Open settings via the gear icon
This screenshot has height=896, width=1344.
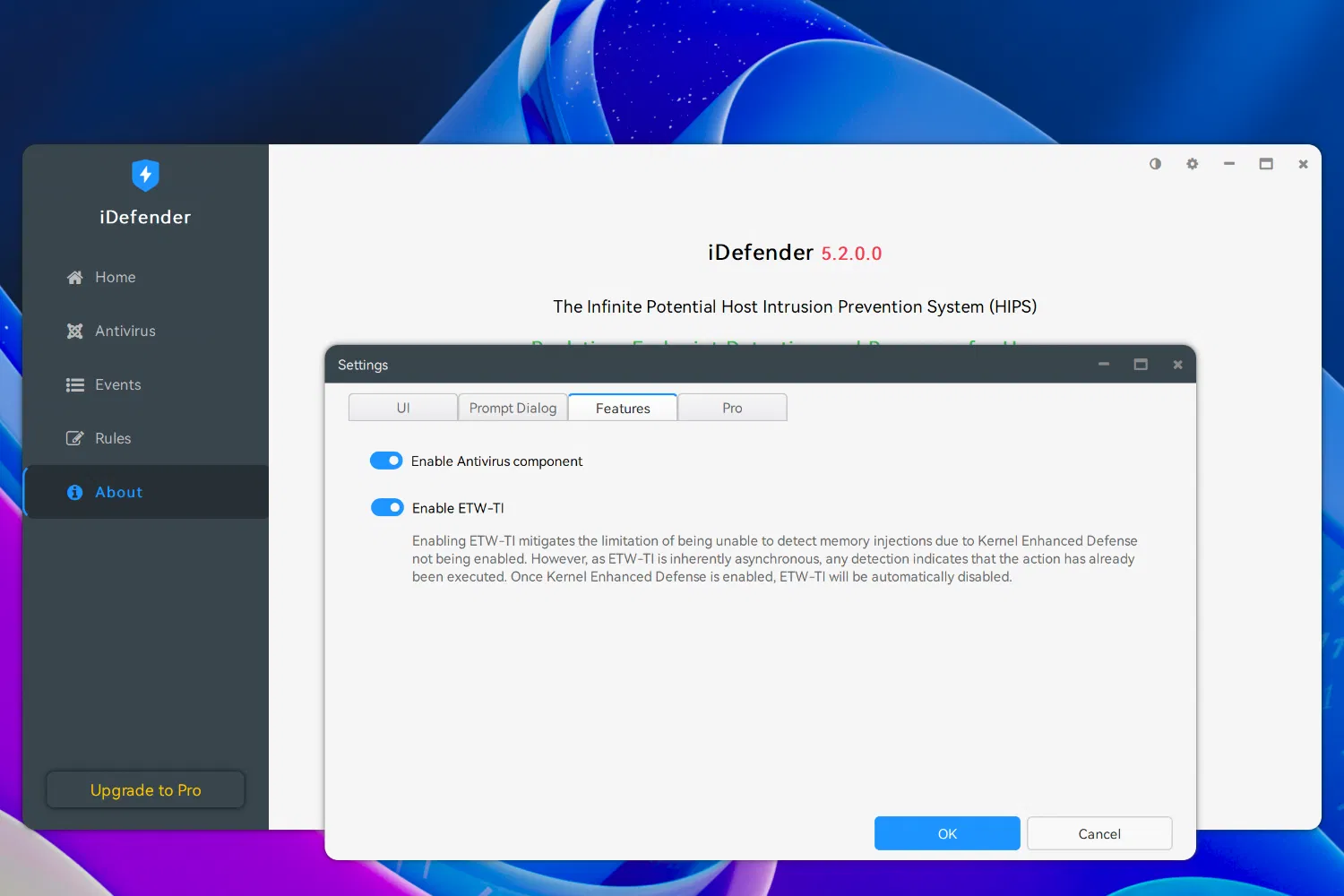point(1192,164)
